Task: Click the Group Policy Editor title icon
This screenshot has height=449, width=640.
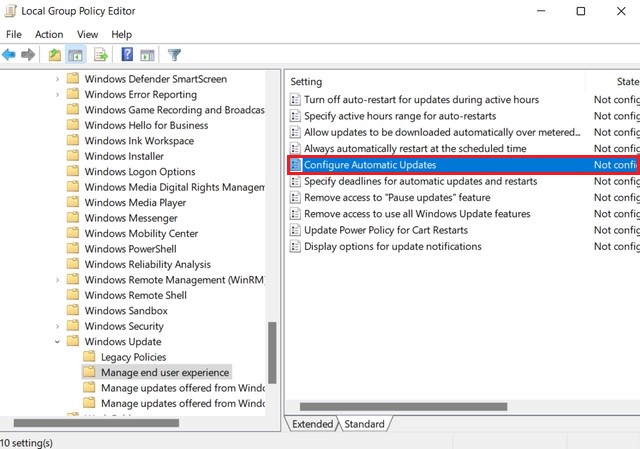Action: tap(10, 11)
